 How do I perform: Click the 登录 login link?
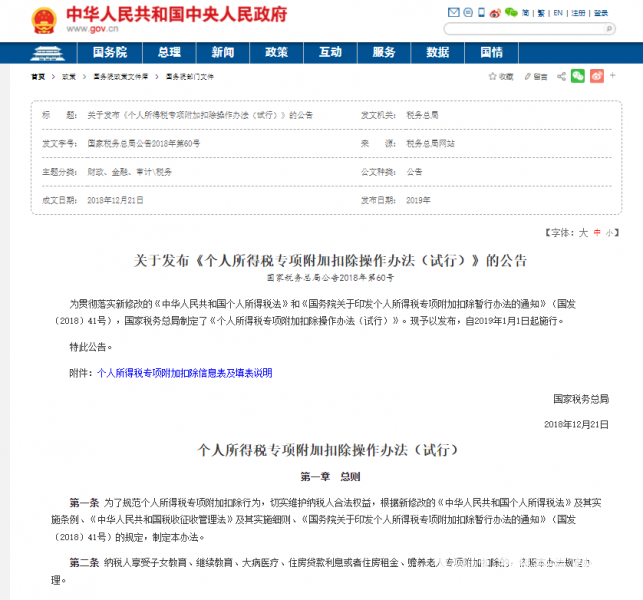click(x=601, y=13)
